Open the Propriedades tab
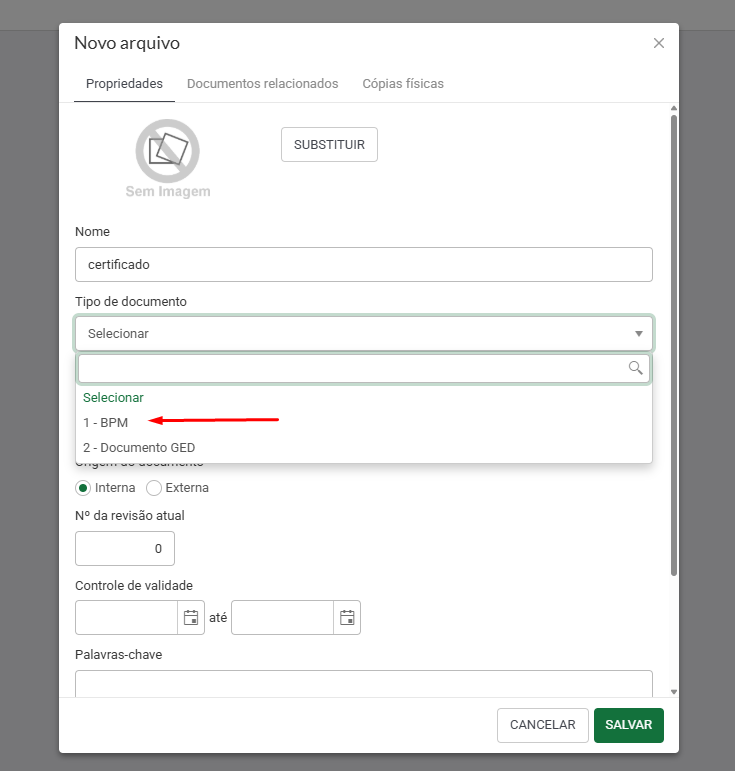The width and height of the screenshot is (735, 771). click(x=124, y=84)
